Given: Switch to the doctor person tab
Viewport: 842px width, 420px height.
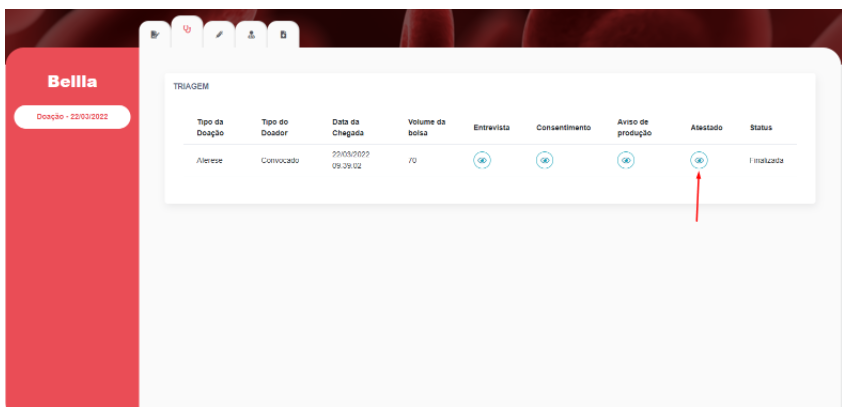Looking at the screenshot, I should 251,35.
